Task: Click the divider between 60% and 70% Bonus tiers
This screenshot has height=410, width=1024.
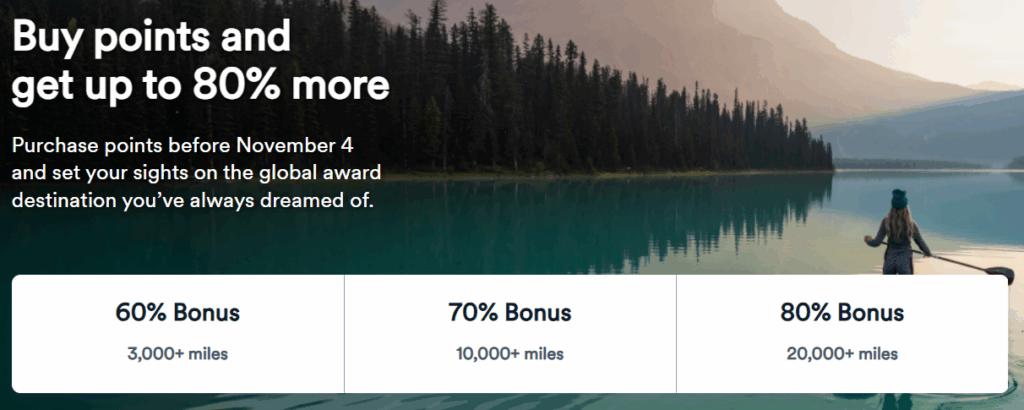Action: [344, 334]
